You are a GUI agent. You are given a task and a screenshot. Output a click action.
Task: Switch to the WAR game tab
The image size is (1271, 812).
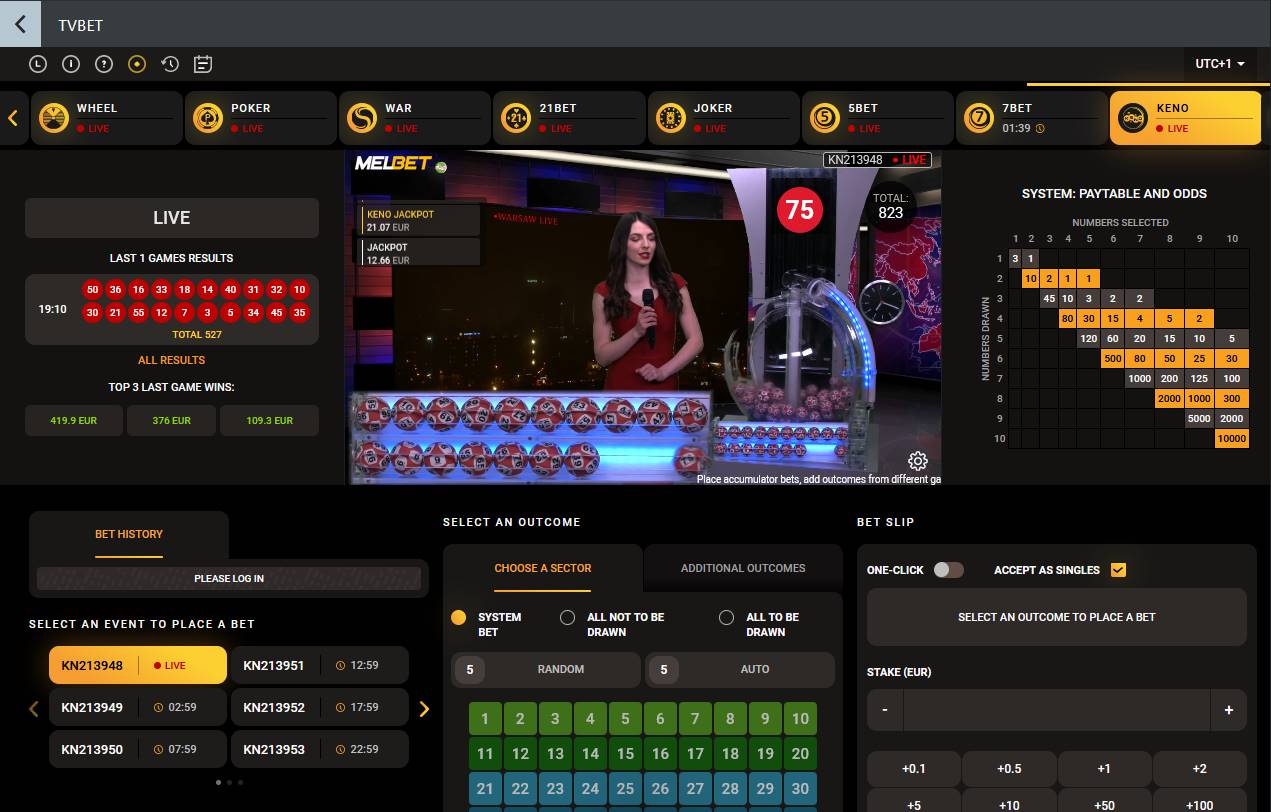(x=415, y=118)
